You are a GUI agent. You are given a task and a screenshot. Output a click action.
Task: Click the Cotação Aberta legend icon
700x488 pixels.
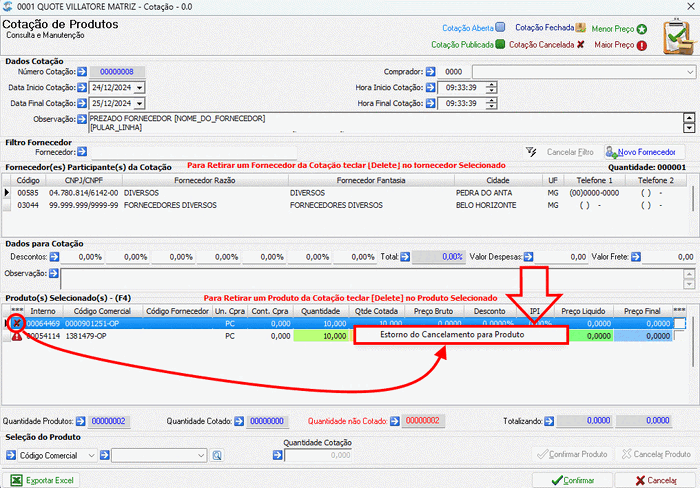click(x=500, y=27)
